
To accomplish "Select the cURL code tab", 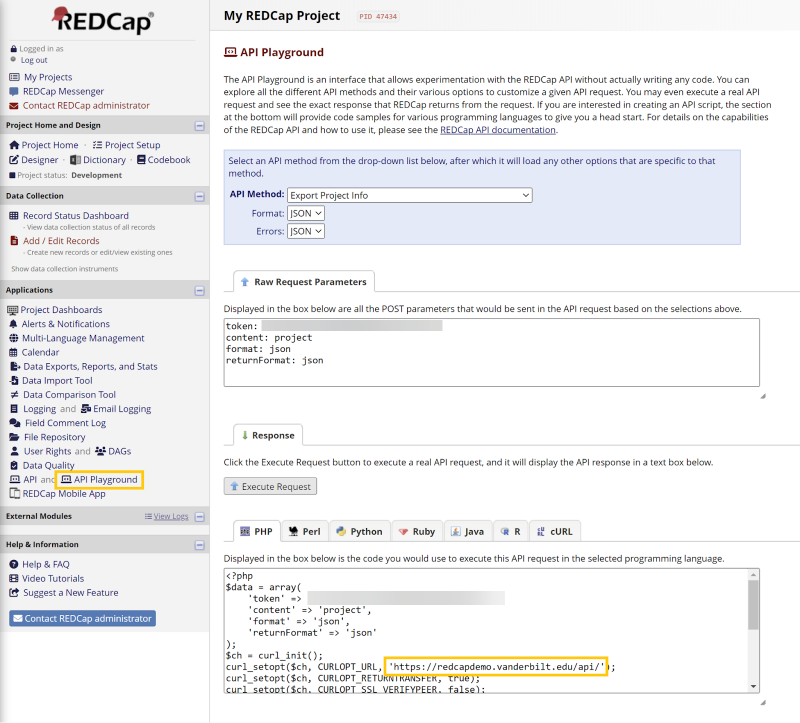I will (x=554, y=532).
